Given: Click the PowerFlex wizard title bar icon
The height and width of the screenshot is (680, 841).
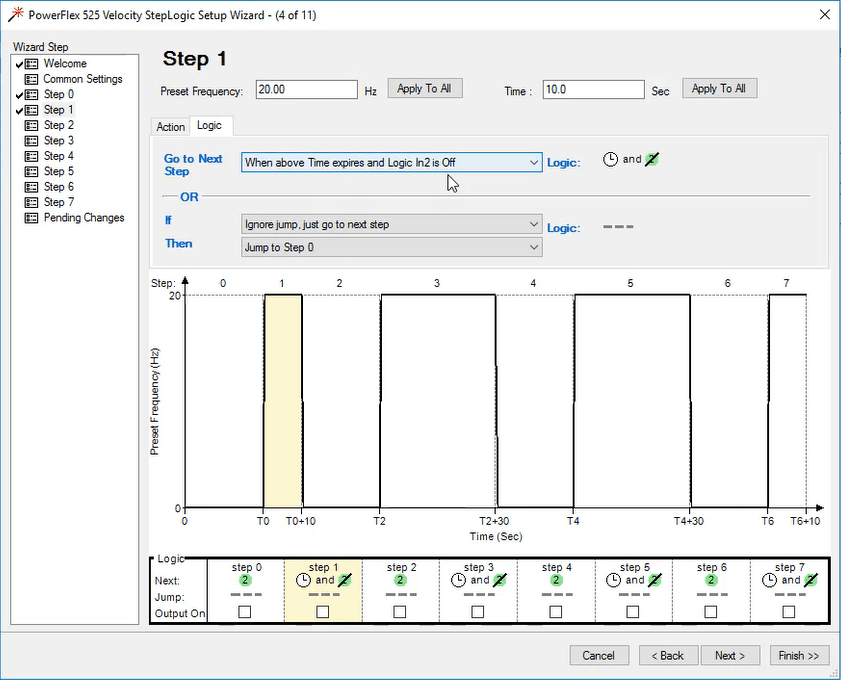Looking at the screenshot, I should coord(16,14).
